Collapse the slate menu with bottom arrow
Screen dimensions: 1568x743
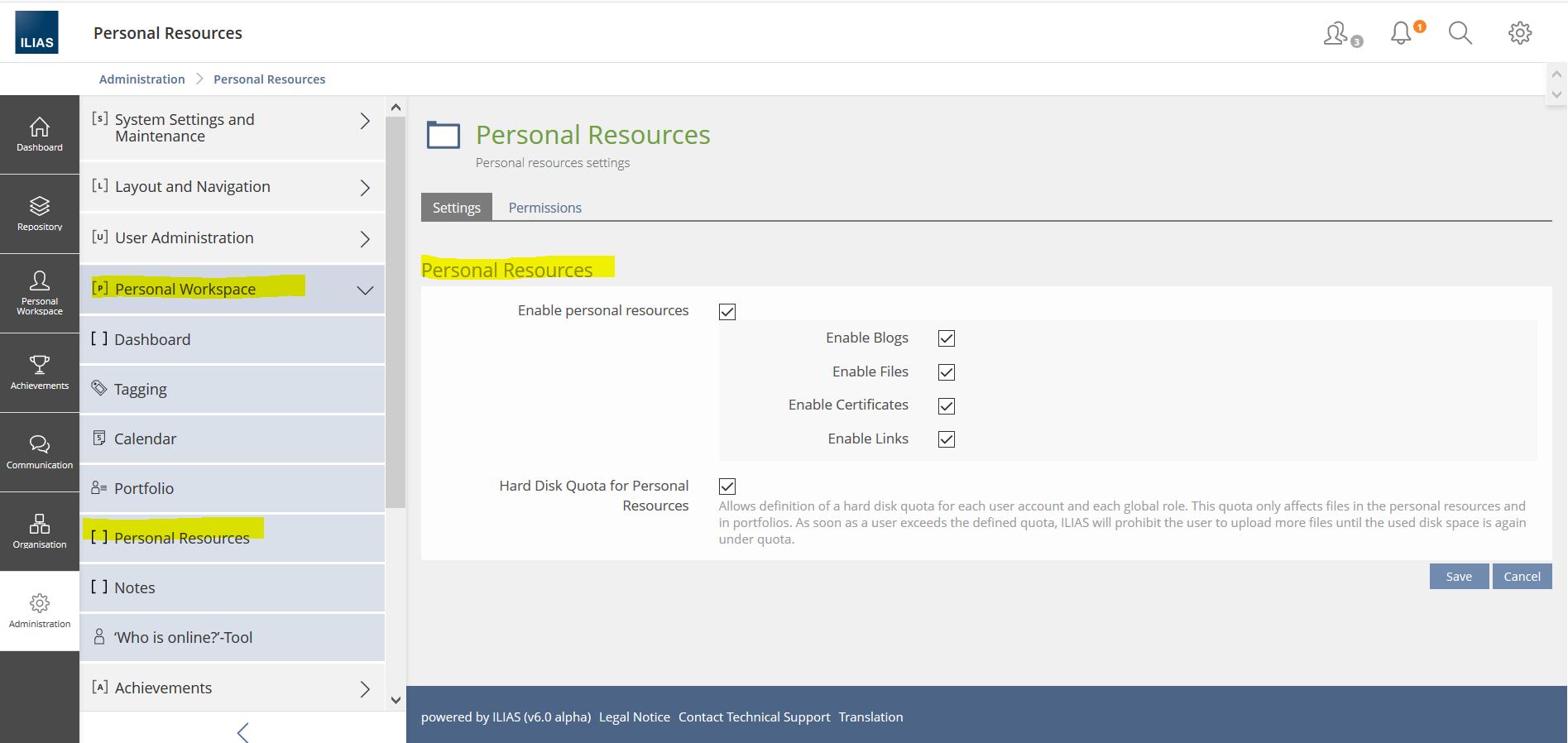[x=242, y=732]
